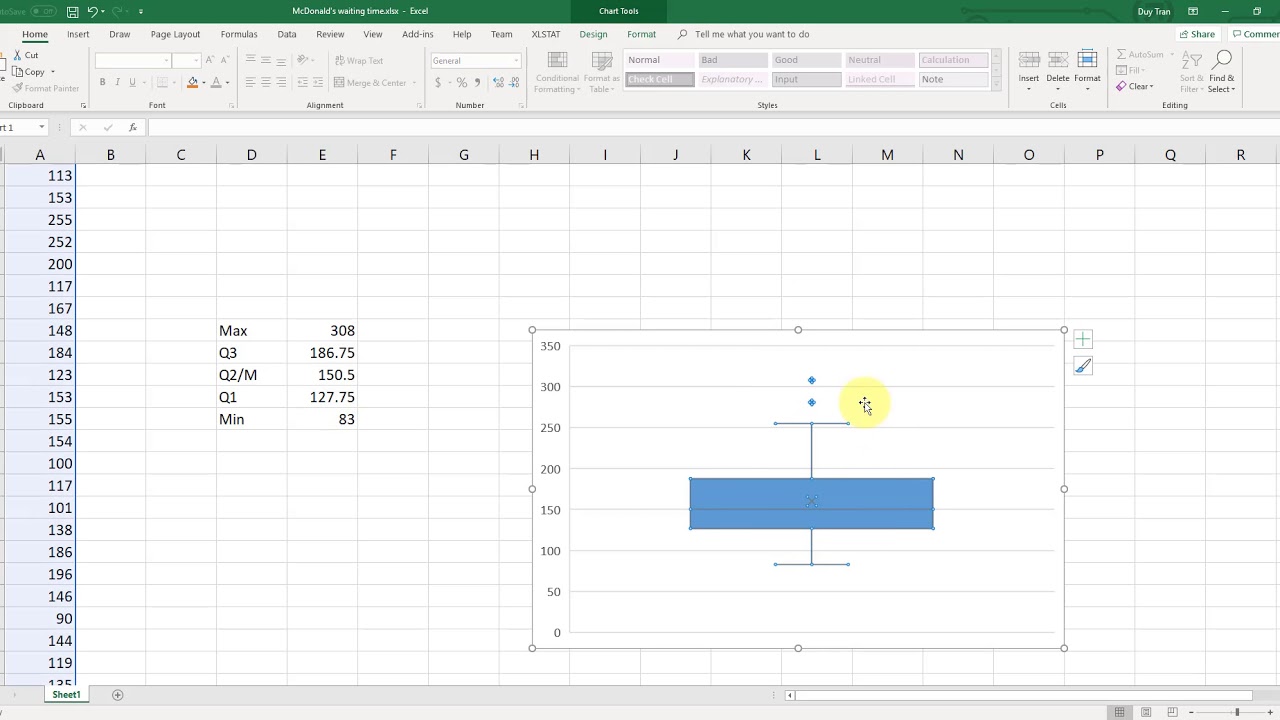Image resolution: width=1280 pixels, height=720 pixels.
Task: Open the XLSTAT ribbon tab
Action: coord(546,34)
